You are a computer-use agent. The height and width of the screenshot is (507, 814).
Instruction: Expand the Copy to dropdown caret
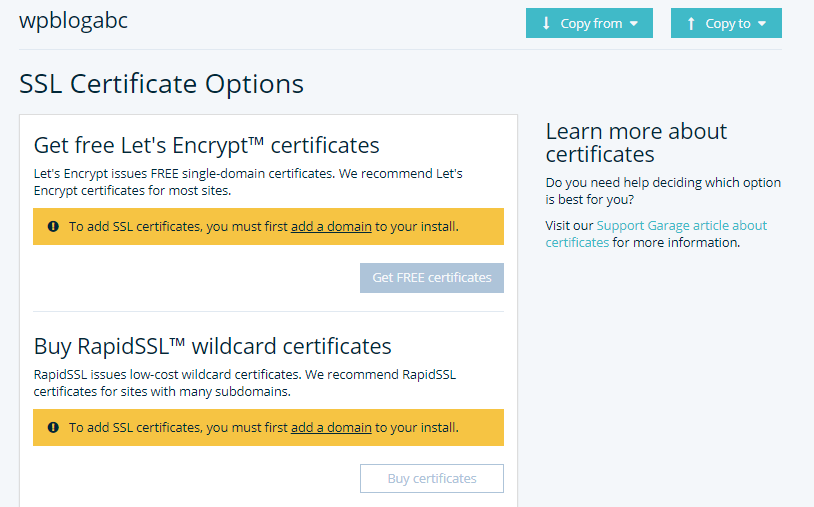[x=762, y=23]
